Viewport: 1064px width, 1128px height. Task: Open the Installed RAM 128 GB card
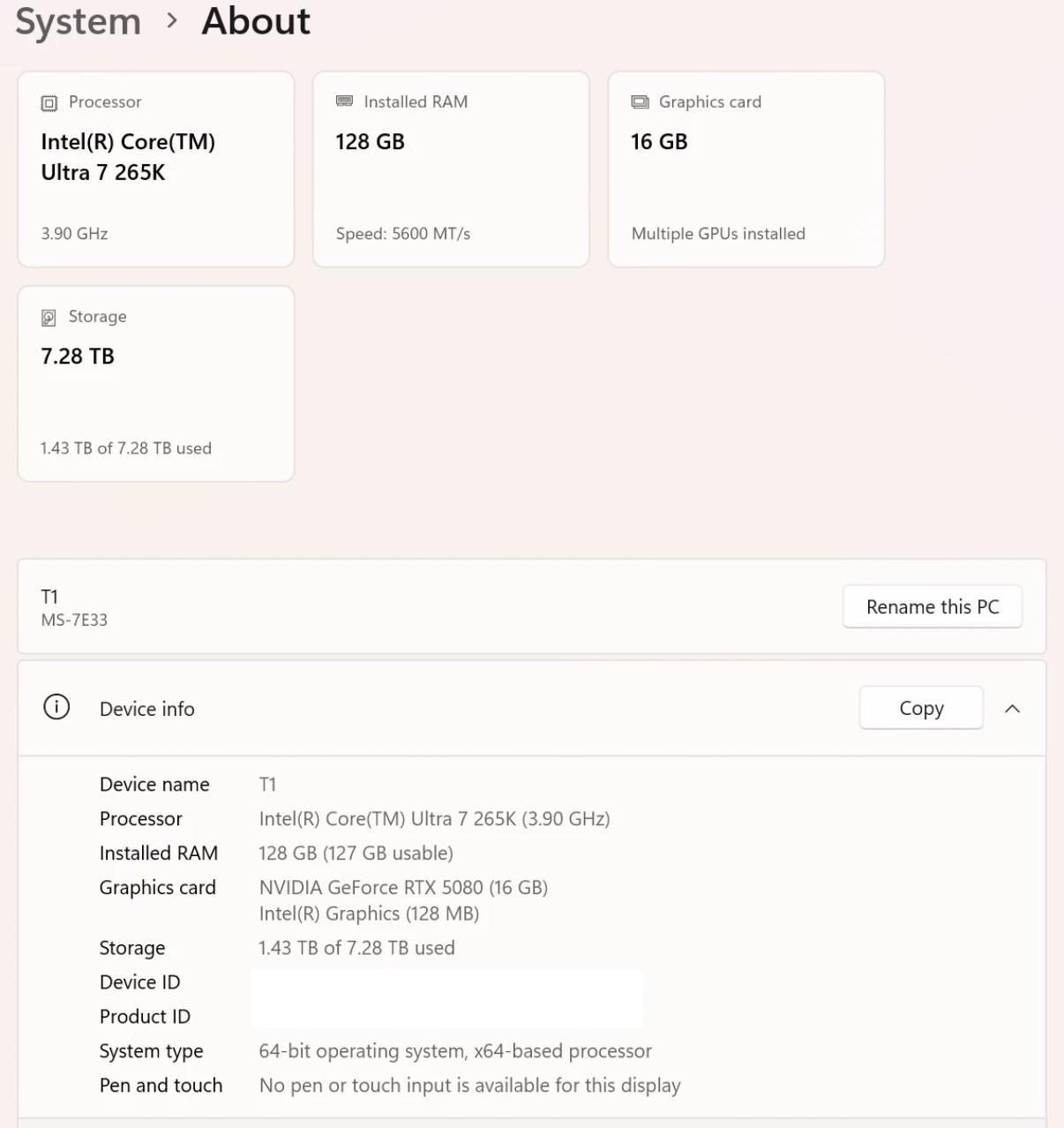pos(451,169)
